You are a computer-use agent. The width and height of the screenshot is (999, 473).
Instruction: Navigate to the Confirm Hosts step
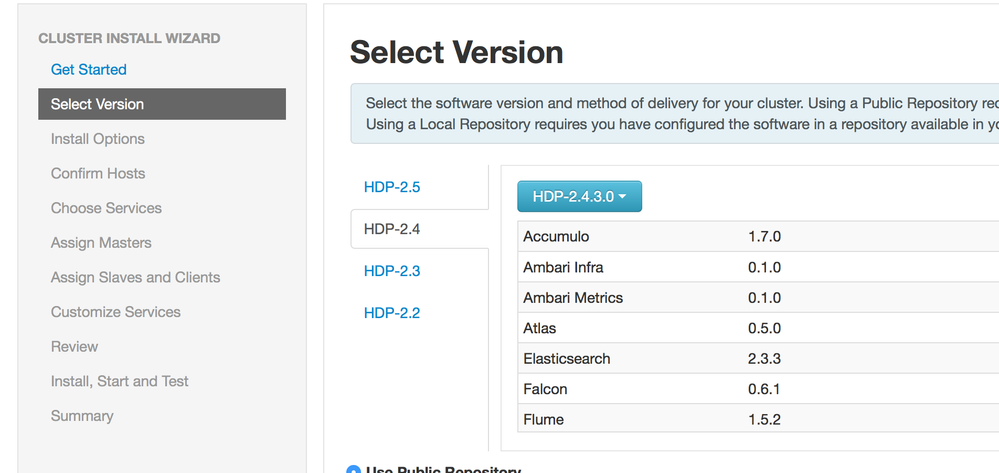pyautogui.click(x=98, y=174)
